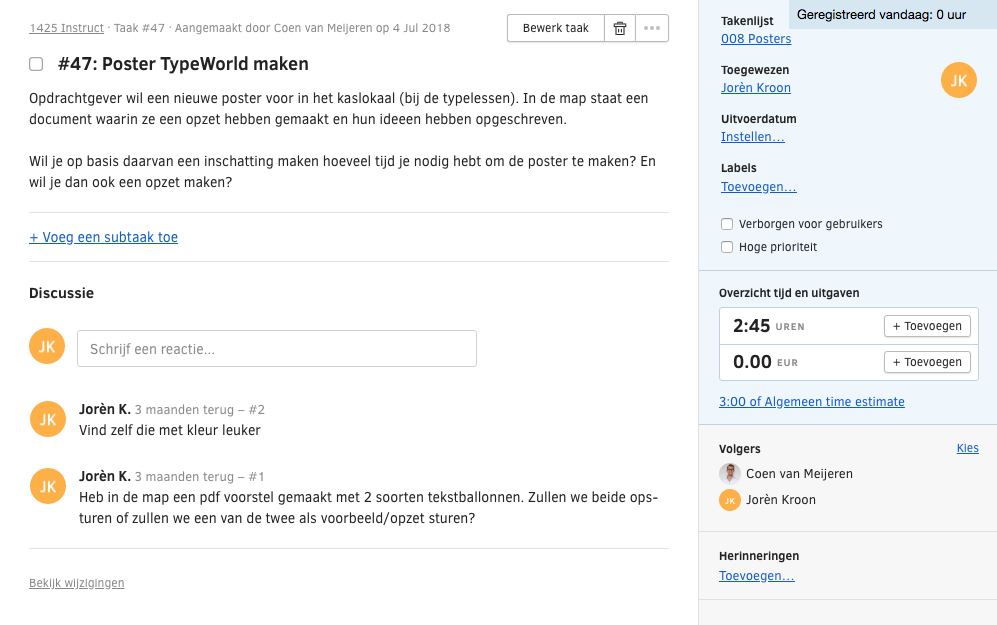Click the trash icon to delete task
Screen dimensions: 997x625
coord(620,28)
